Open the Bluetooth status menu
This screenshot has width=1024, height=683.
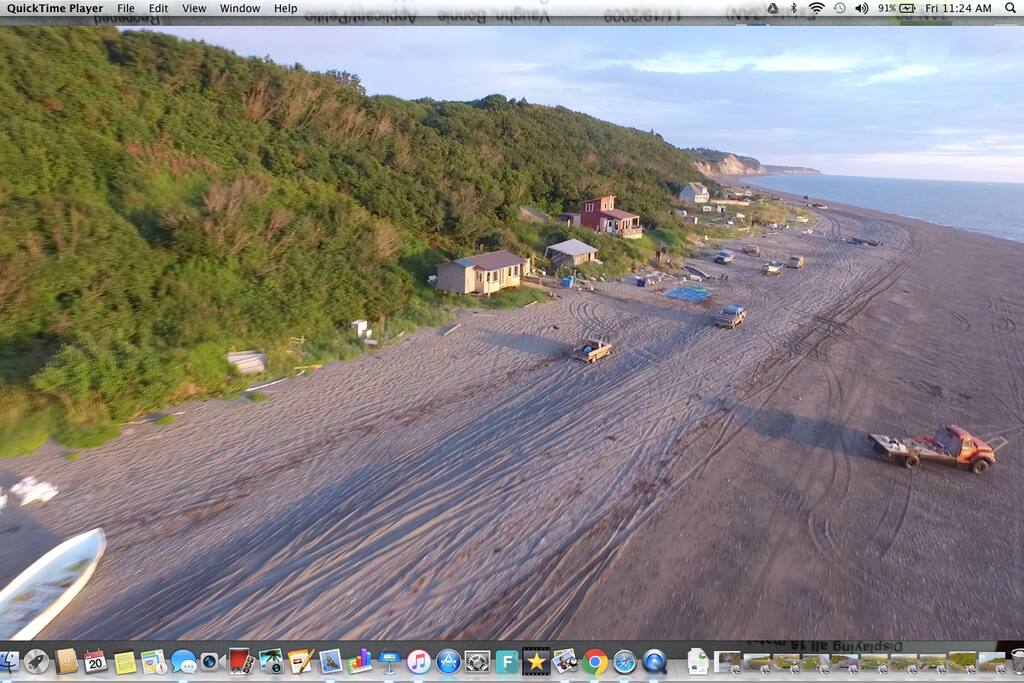793,8
